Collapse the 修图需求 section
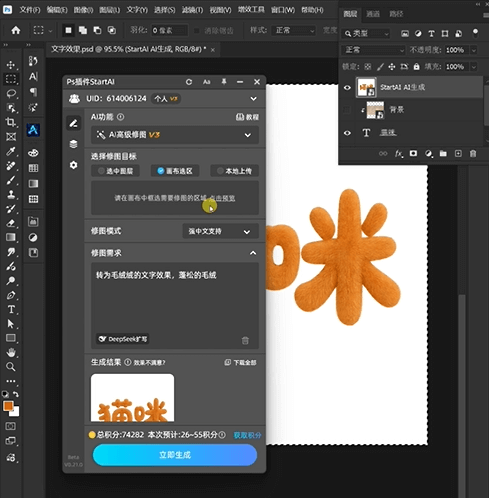 (x=253, y=253)
